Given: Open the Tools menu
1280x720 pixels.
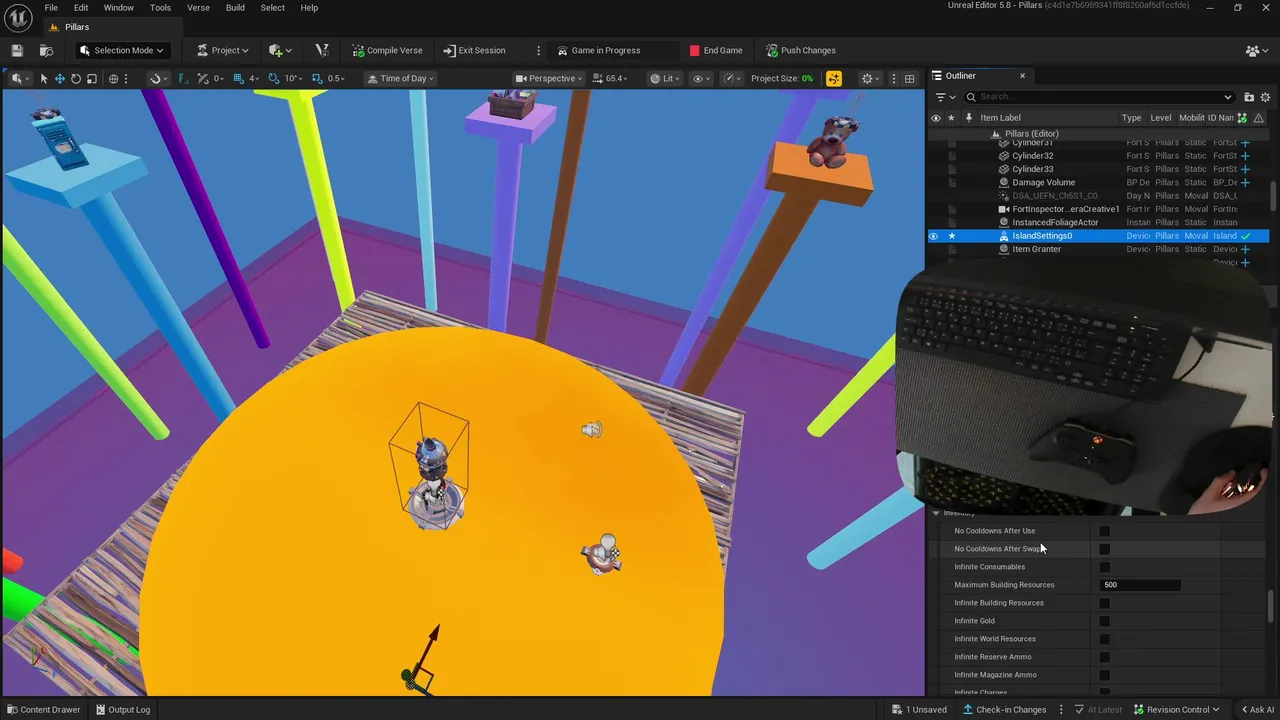Looking at the screenshot, I should point(160,8).
